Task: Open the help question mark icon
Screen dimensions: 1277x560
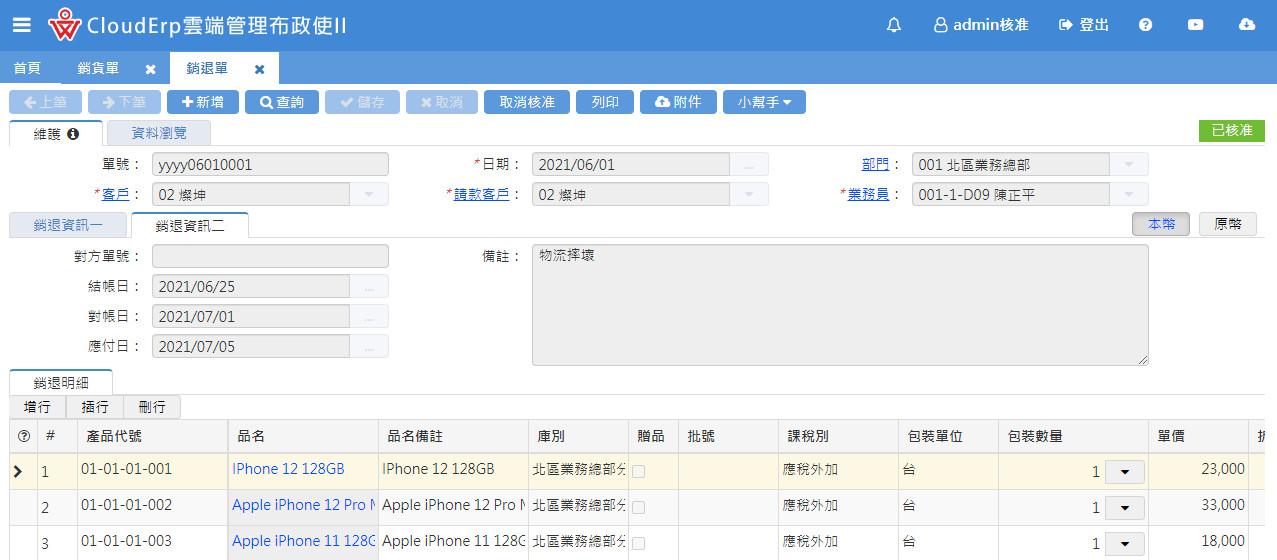Action: tap(1146, 25)
